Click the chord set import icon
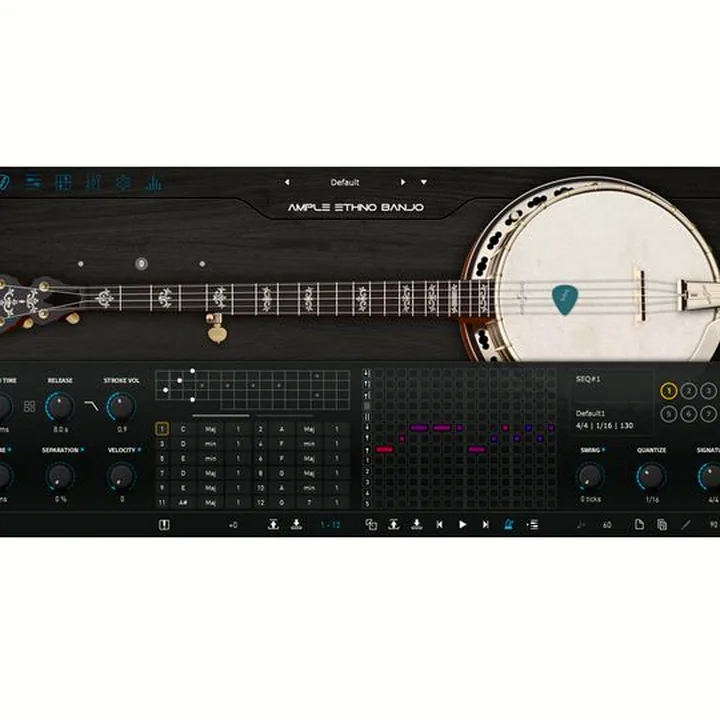Viewport: 720px width, 720px height. point(297,524)
